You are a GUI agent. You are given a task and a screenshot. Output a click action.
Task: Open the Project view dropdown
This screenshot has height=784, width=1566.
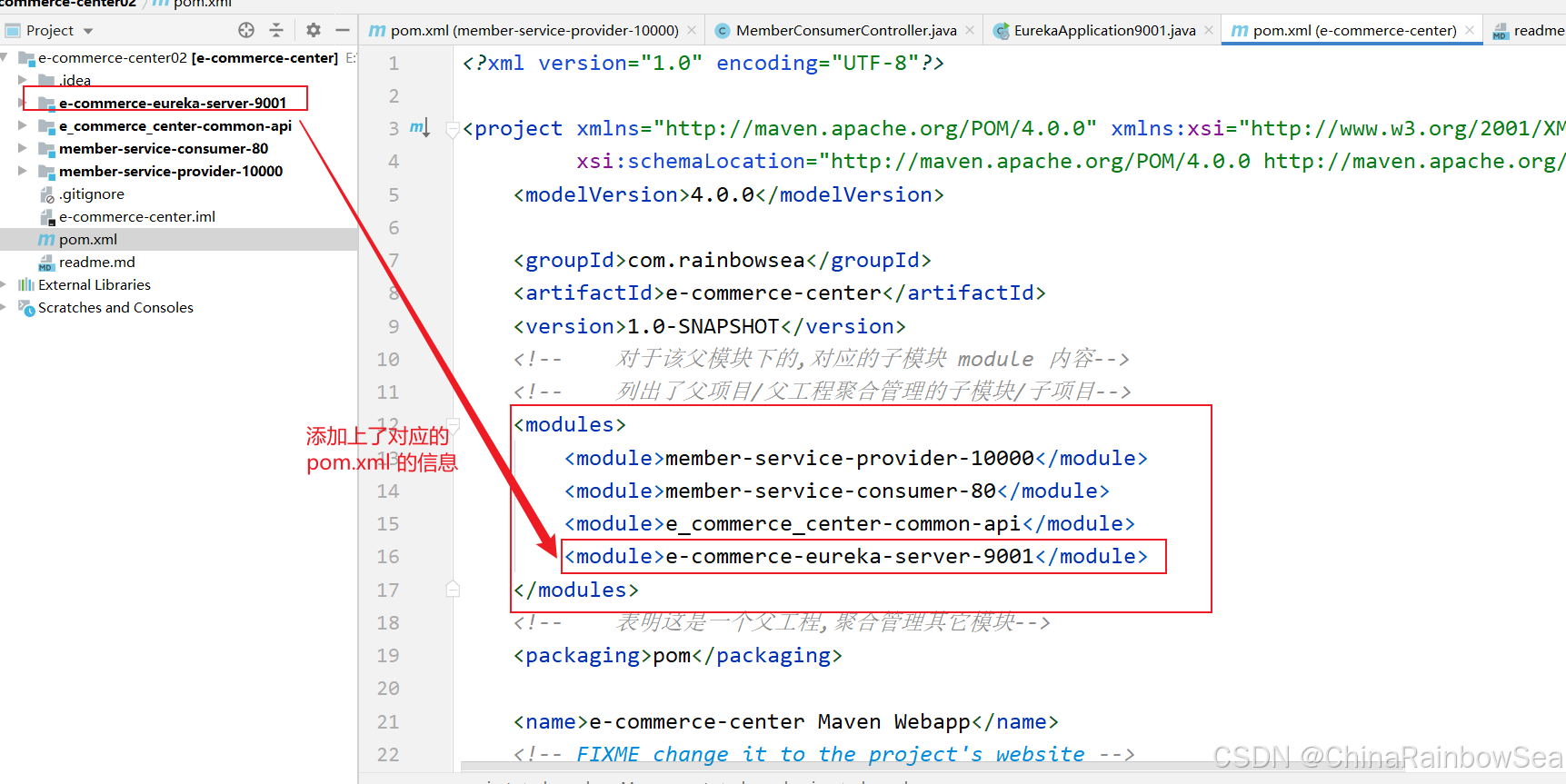click(88, 31)
